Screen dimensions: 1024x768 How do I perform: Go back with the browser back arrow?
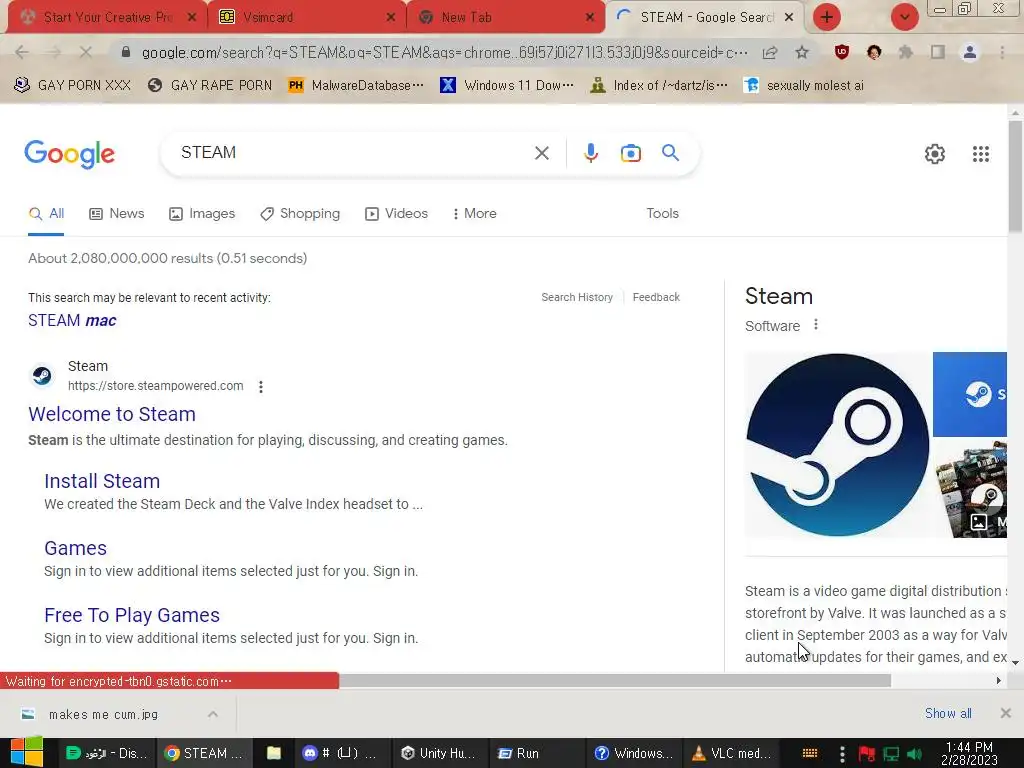(x=22, y=52)
